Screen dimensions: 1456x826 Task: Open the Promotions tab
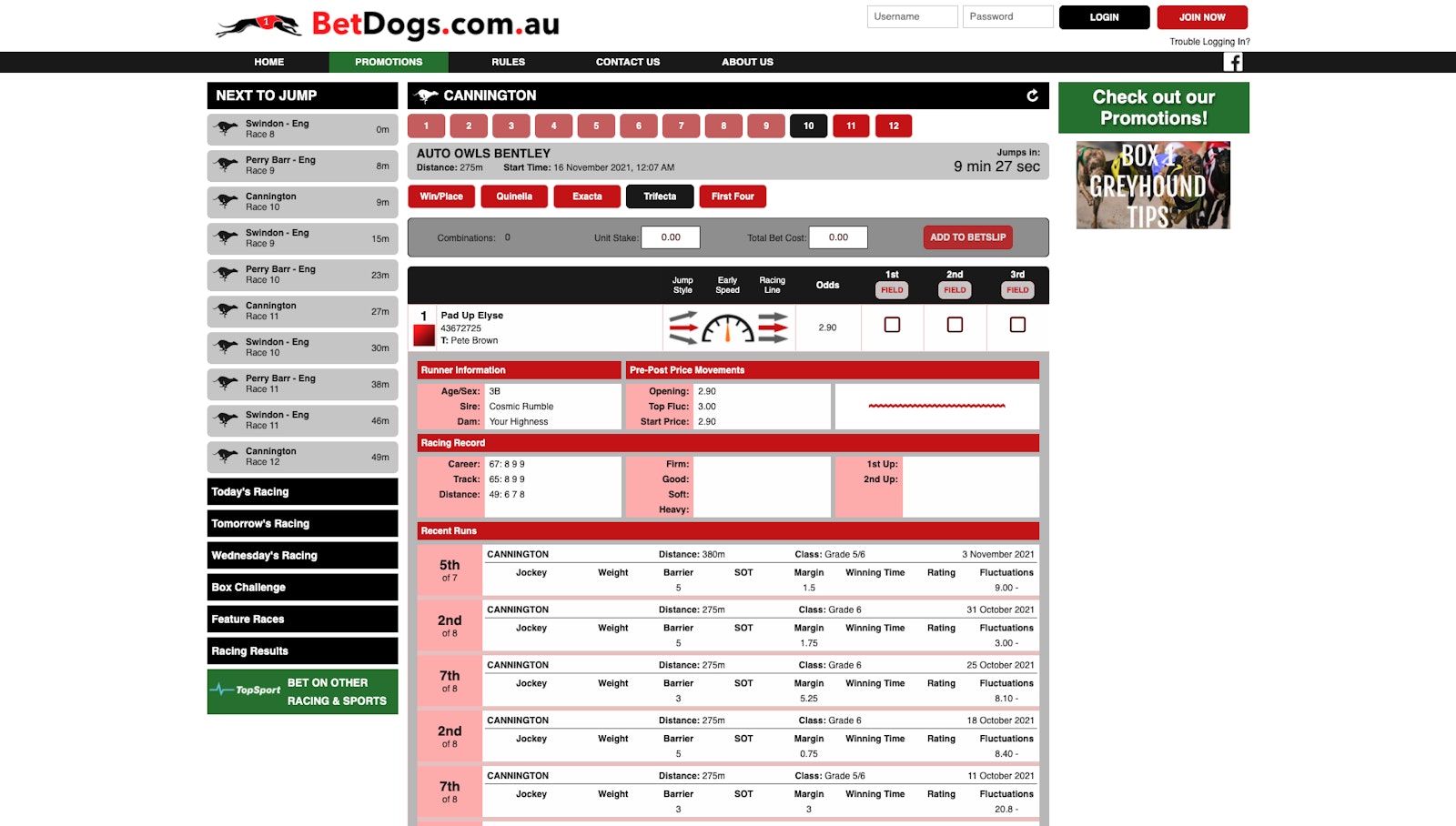(x=388, y=62)
